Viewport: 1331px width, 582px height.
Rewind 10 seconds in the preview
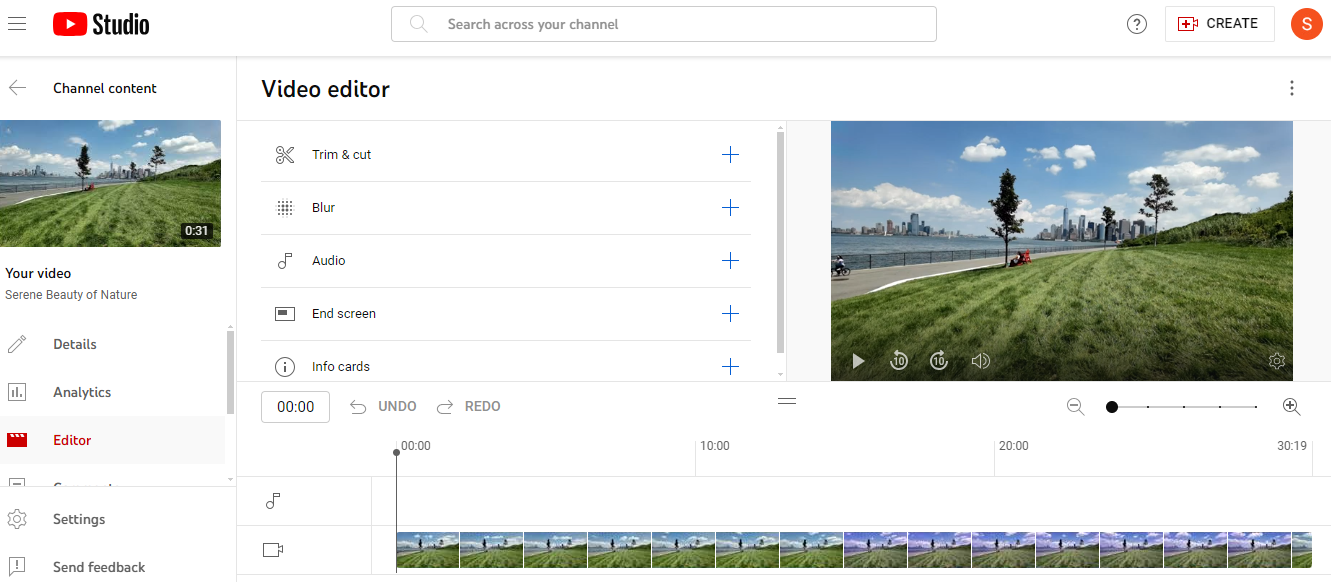(x=899, y=361)
